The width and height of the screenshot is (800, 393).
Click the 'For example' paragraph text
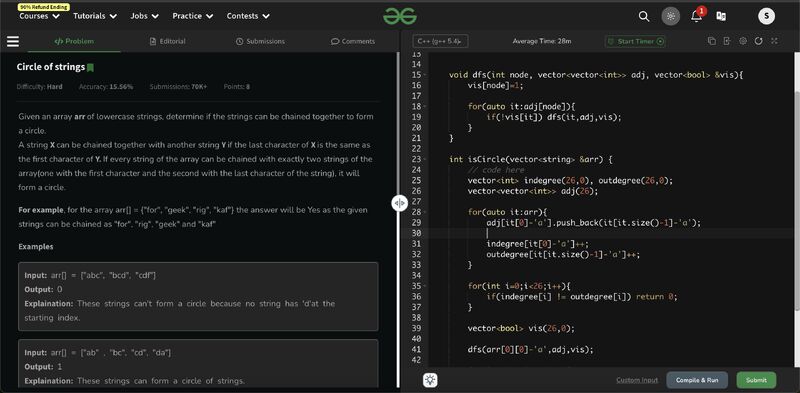[193, 217]
